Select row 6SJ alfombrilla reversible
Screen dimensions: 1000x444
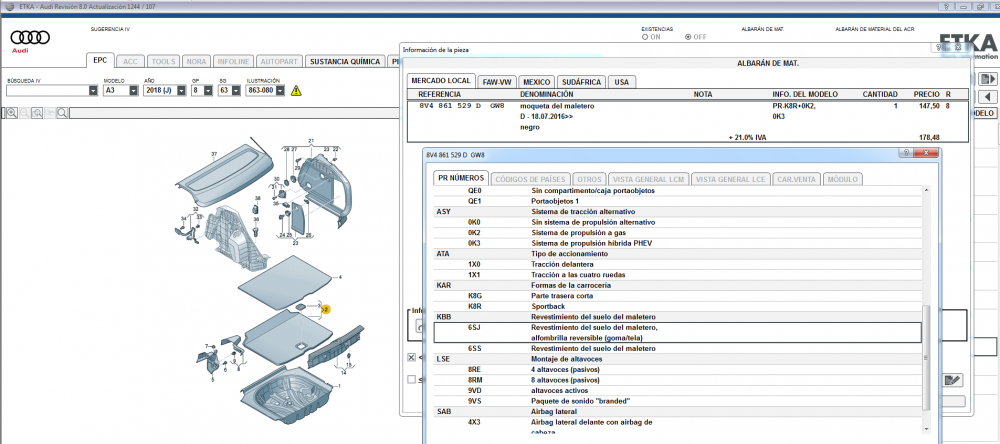[677, 332]
